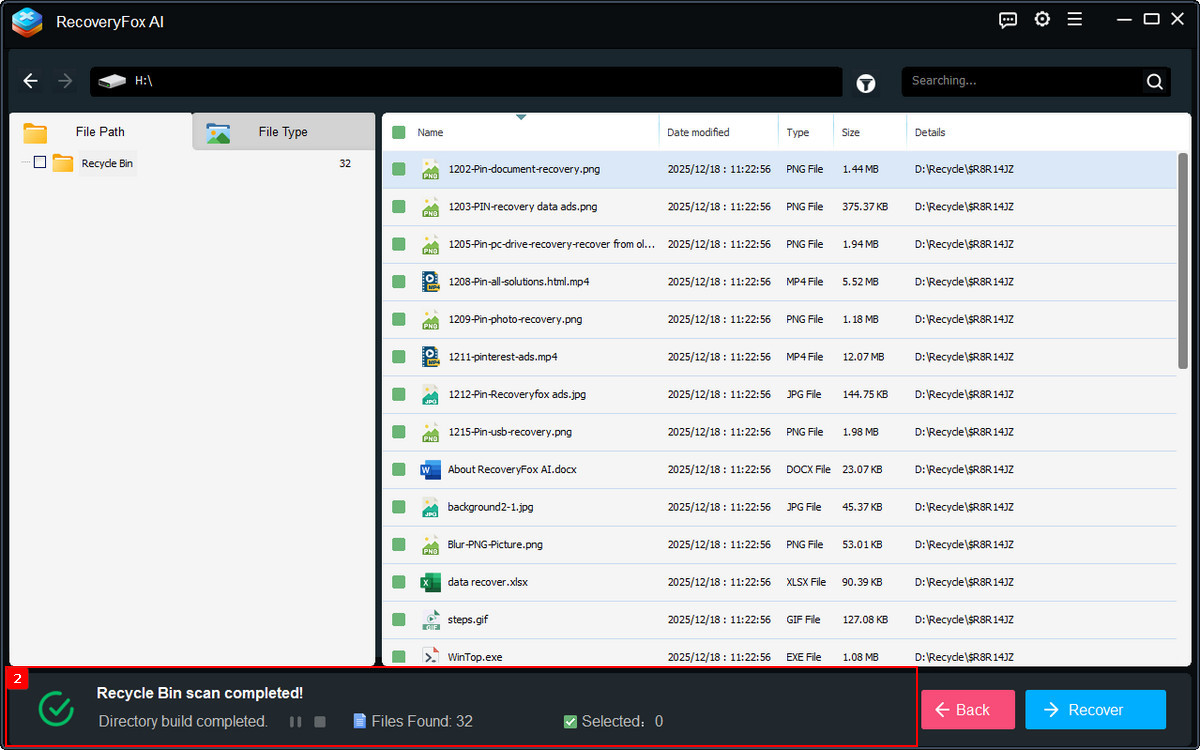Go back with the left arrow
The width and height of the screenshot is (1200, 750).
point(31,81)
